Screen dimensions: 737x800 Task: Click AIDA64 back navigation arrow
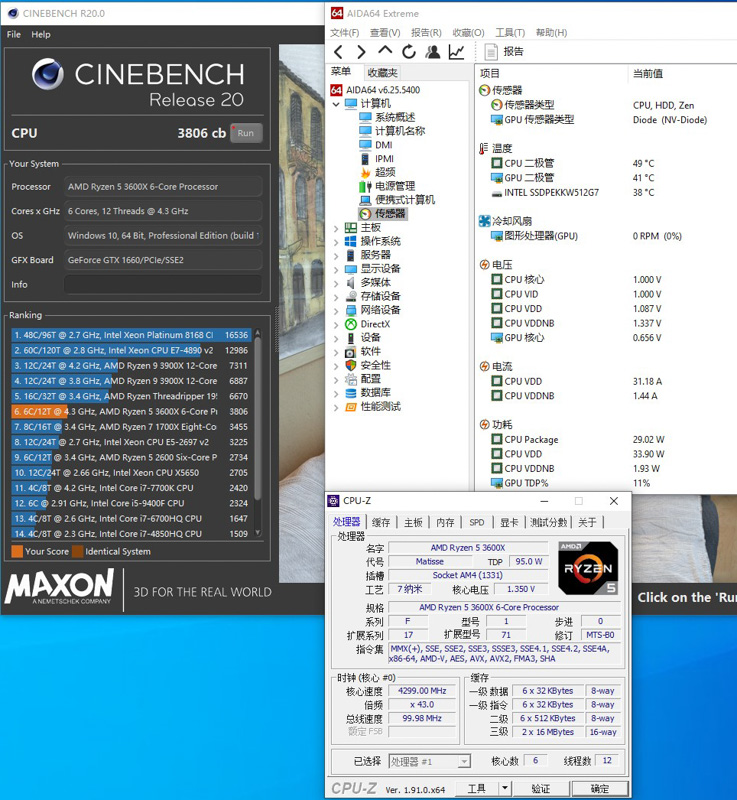pyautogui.click(x=338, y=52)
